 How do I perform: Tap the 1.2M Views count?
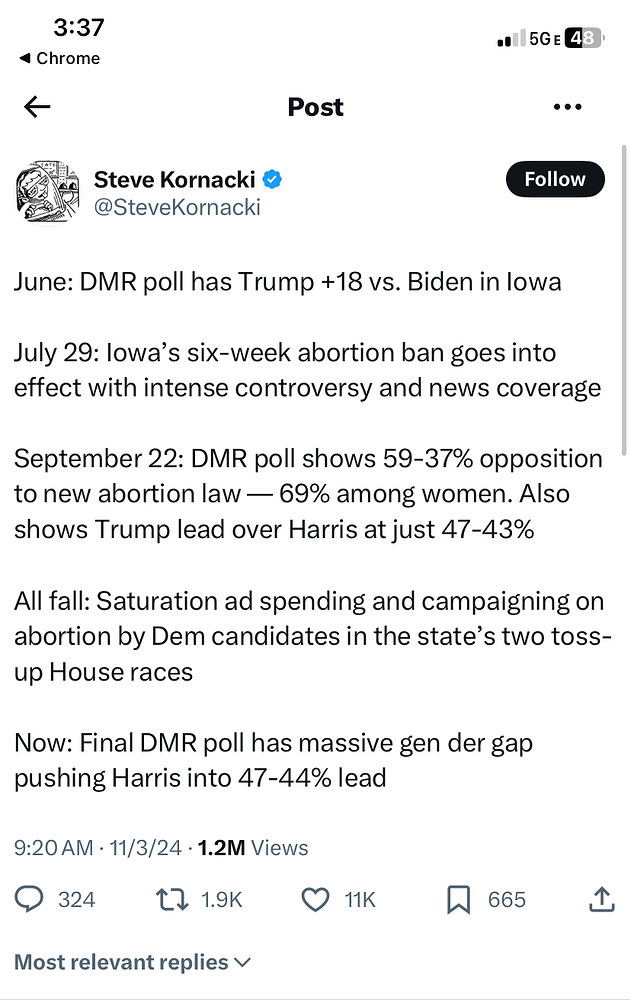[x=253, y=848]
